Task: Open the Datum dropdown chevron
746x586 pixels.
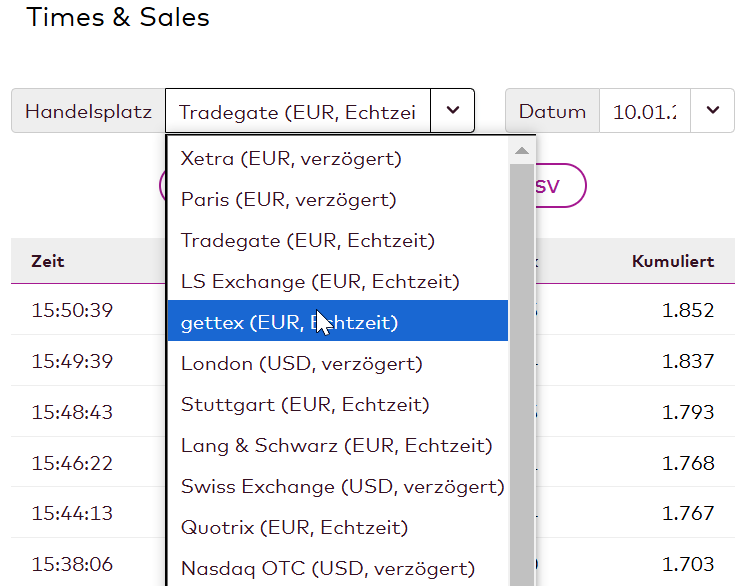Action: coord(712,110)
